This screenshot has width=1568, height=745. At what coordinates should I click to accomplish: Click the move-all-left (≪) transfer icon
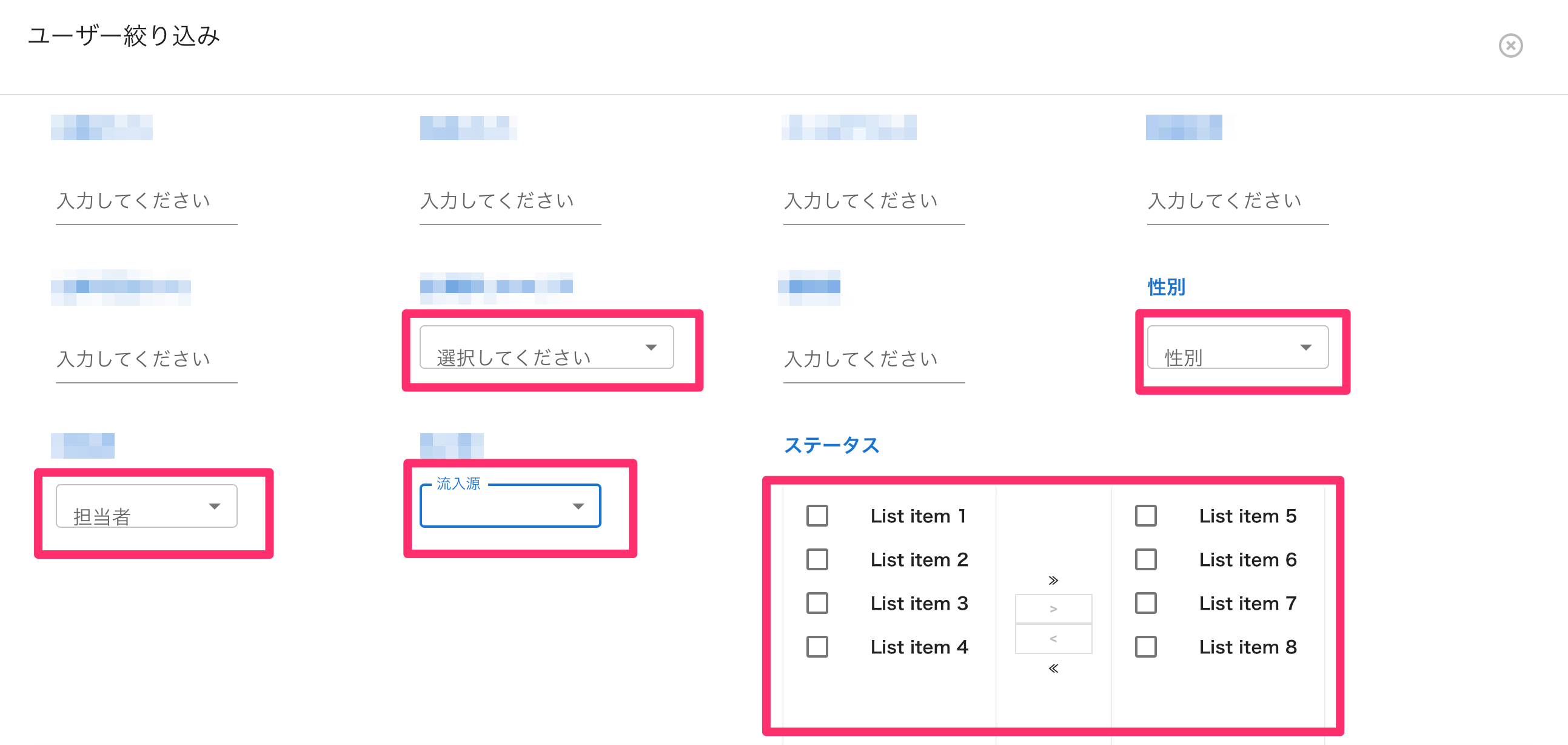click(1053, 668)
